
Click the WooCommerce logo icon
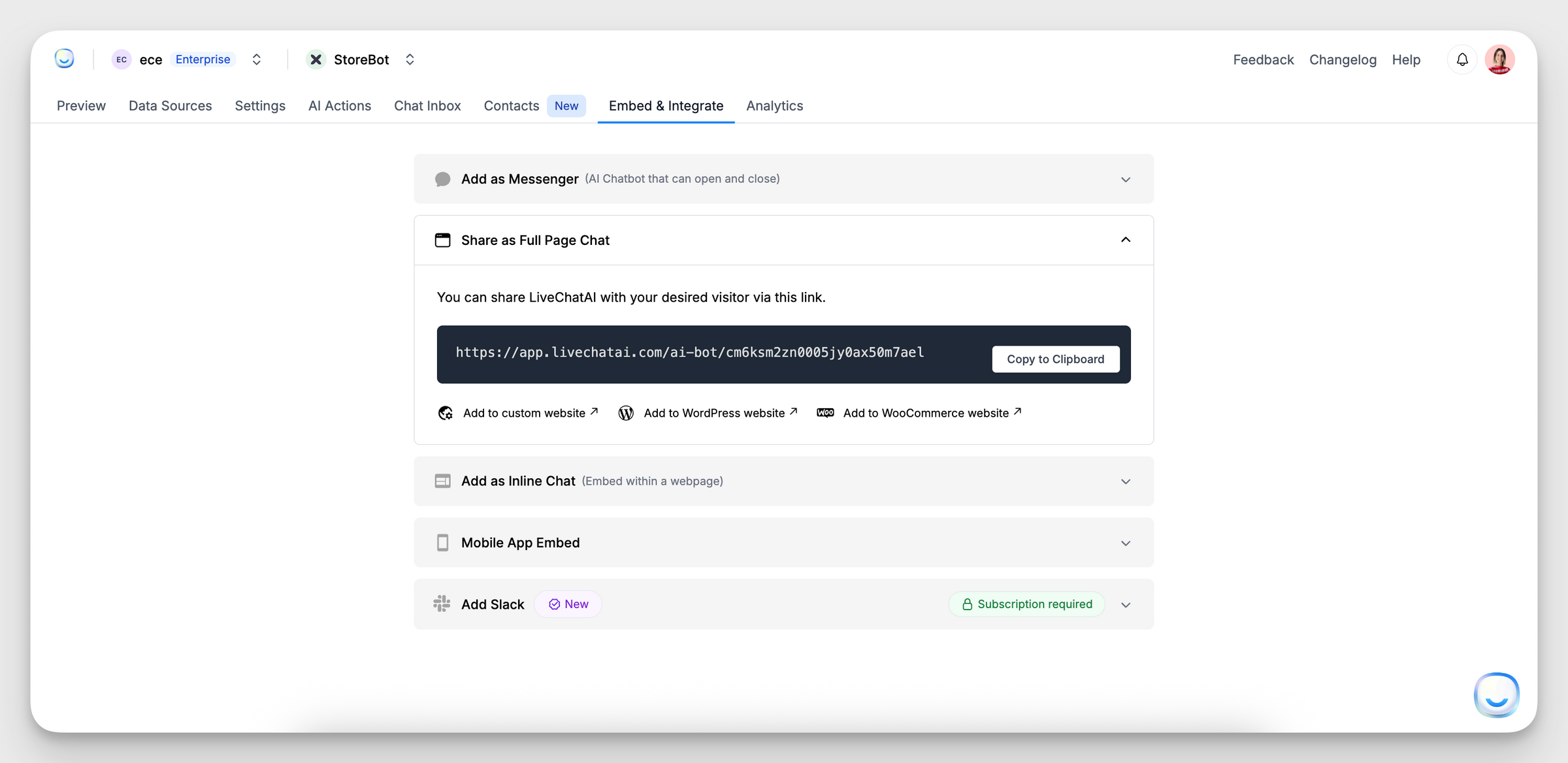click(x=825, y=412)
